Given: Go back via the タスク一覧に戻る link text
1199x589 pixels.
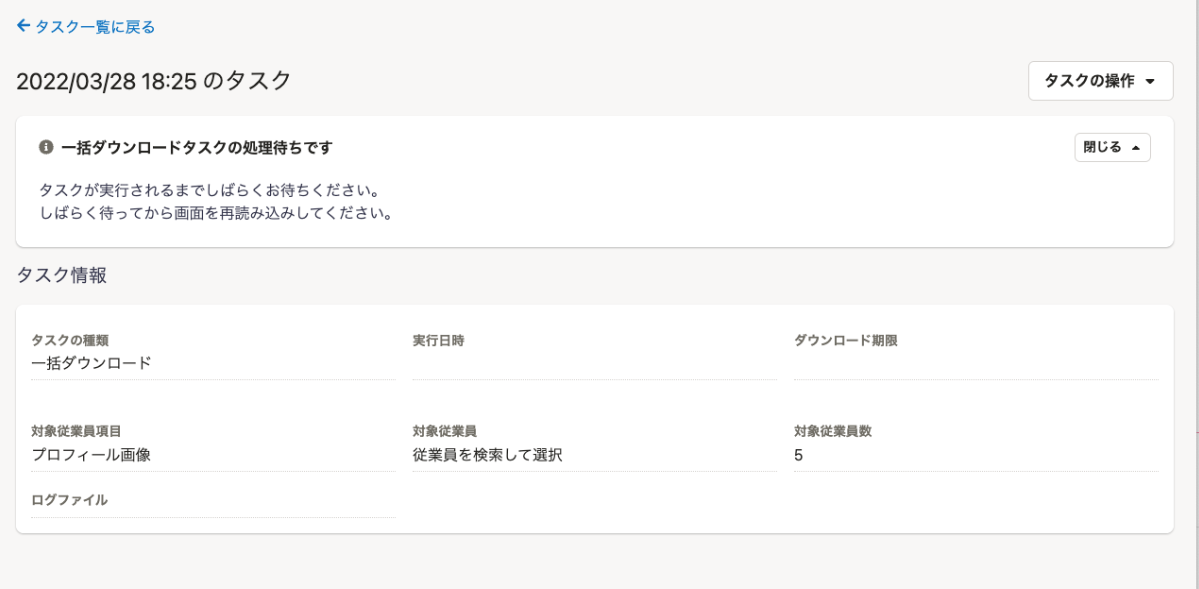Looking at the screenshot, I should 95,28.
